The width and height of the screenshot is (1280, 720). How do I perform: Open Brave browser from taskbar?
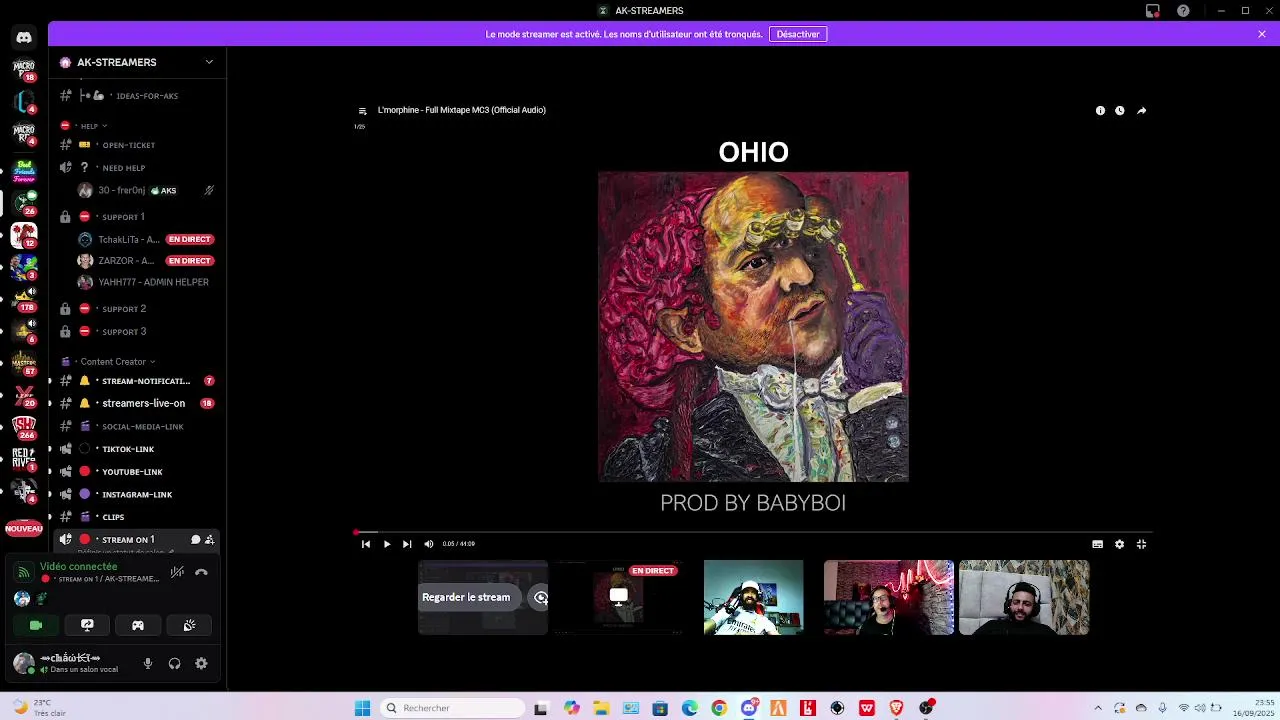[896, 708]
